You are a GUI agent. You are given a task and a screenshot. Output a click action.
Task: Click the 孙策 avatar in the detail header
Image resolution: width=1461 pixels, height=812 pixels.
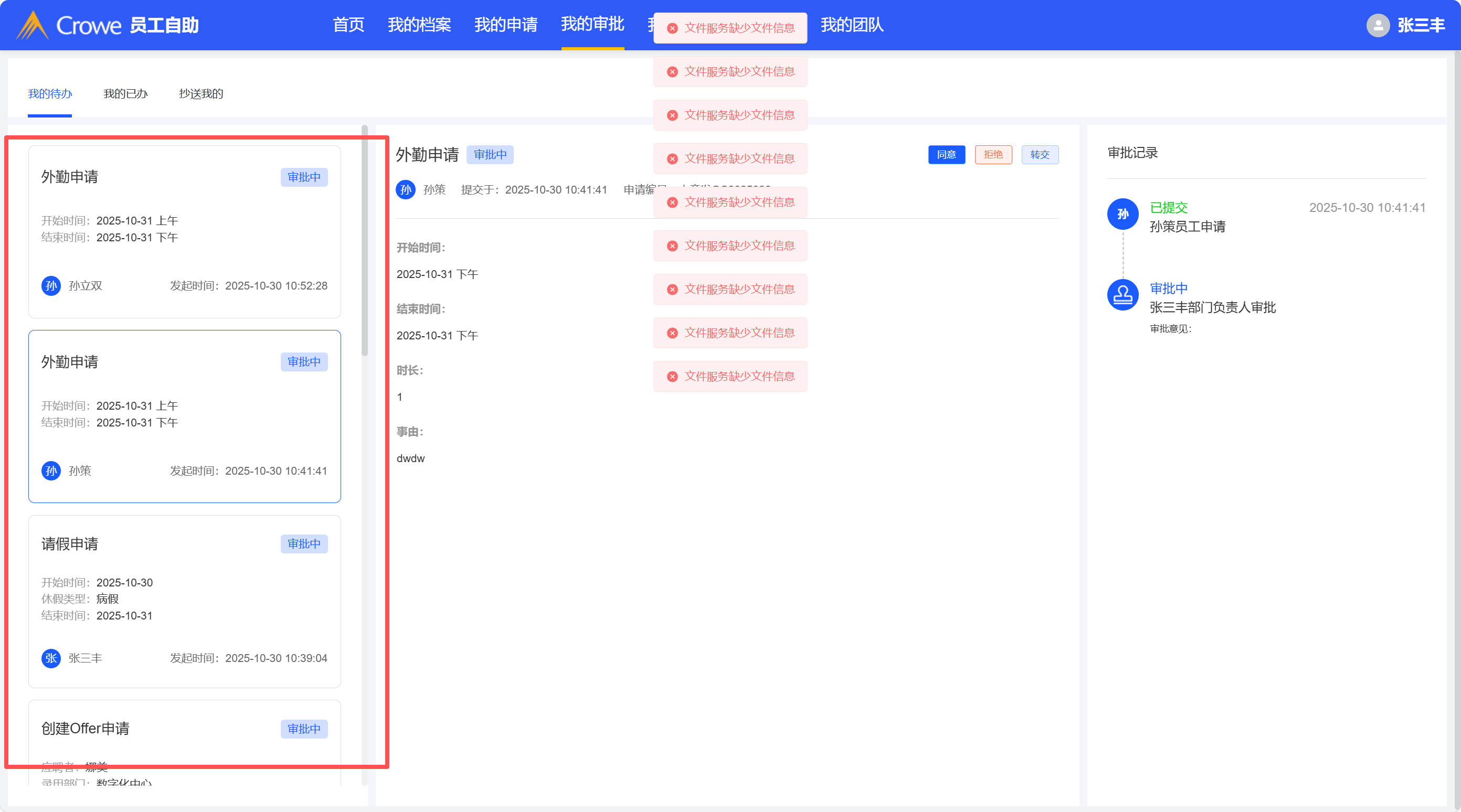pos(406,189)
